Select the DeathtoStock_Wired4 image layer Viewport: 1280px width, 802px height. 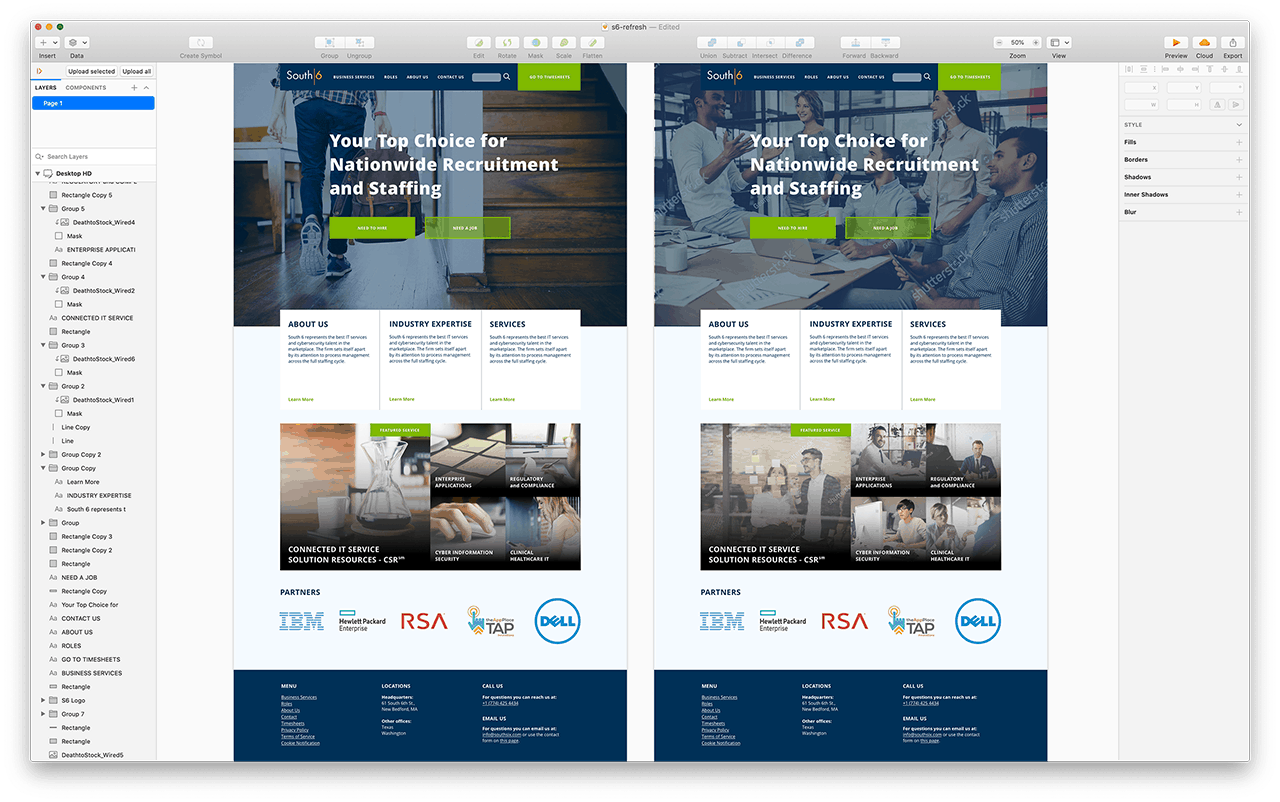tap(94, 222)
